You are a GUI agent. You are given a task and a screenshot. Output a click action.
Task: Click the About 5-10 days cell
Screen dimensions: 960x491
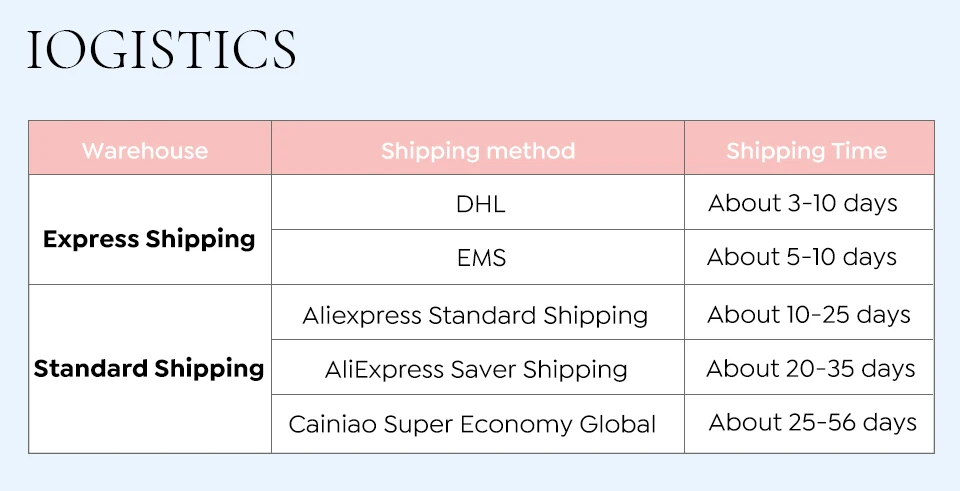802,257
